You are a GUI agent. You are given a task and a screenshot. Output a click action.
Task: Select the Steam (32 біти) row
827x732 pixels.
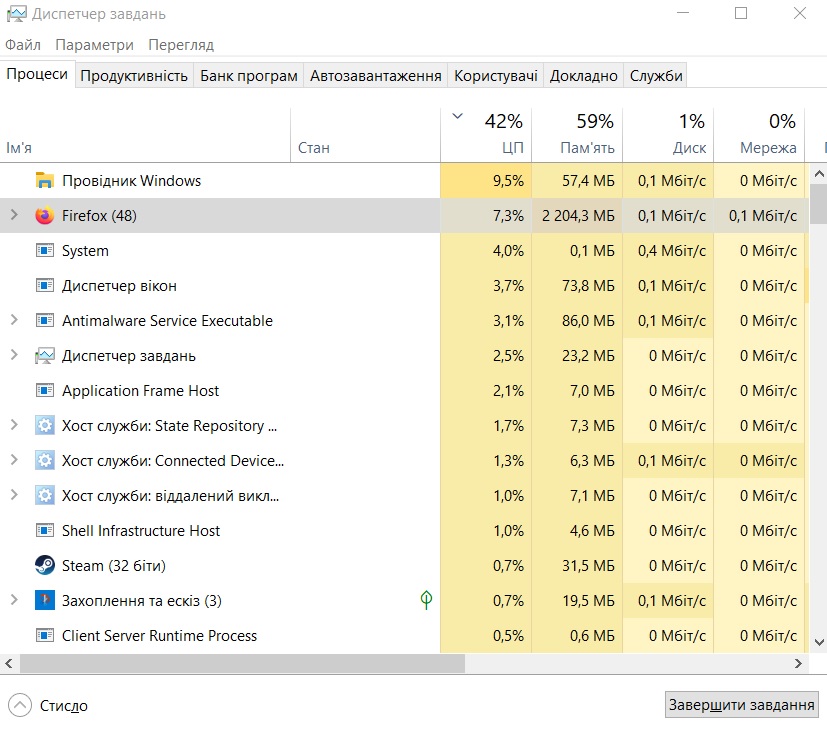pos(404,565)
